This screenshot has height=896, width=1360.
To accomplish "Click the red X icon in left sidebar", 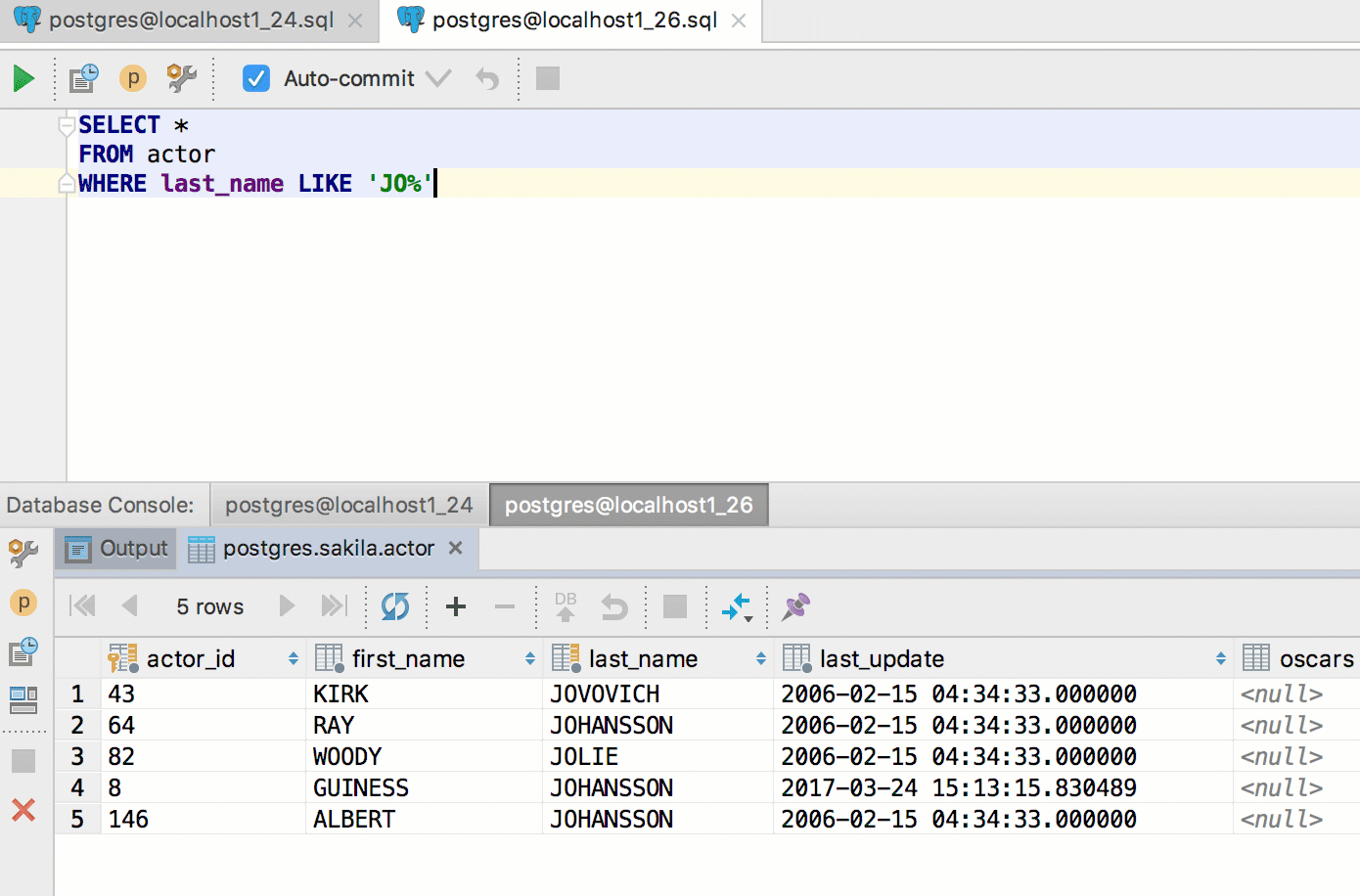I will (23, 810).
